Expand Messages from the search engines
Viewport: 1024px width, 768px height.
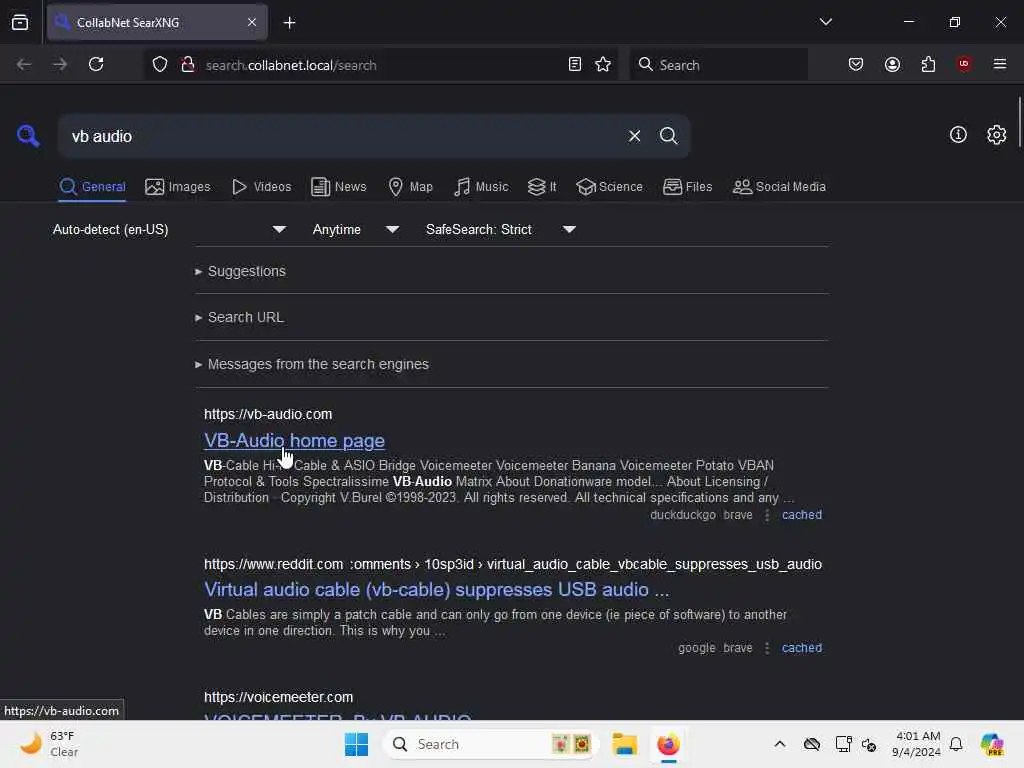pyautogui.click(x=312, y=364)
